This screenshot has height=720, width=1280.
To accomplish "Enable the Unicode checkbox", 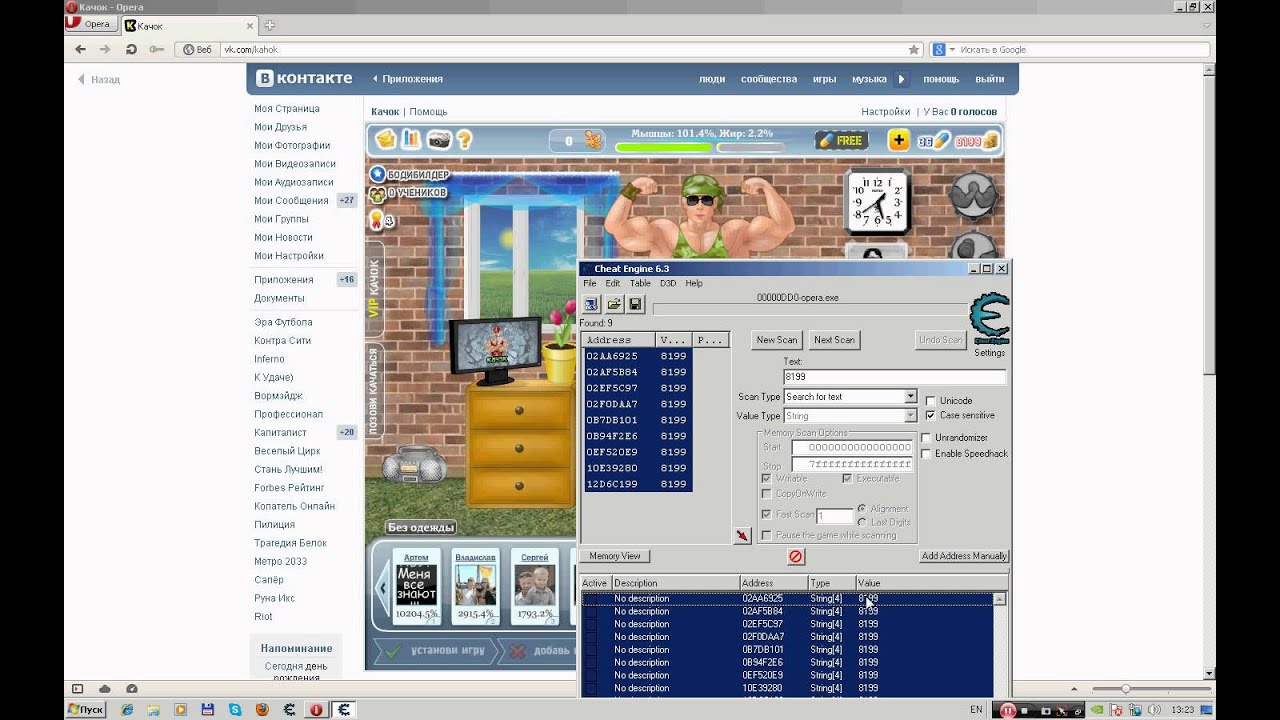I will 930,401.
